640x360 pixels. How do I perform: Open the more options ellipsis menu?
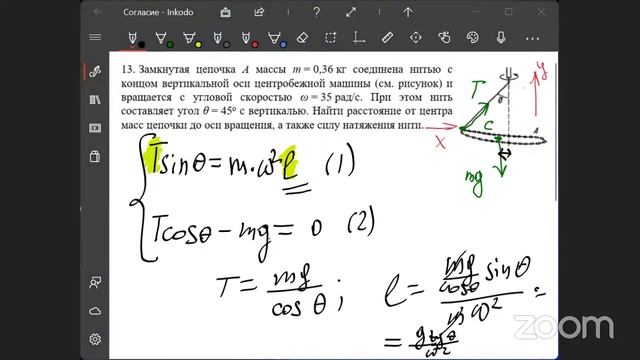(x=532, y=38)
